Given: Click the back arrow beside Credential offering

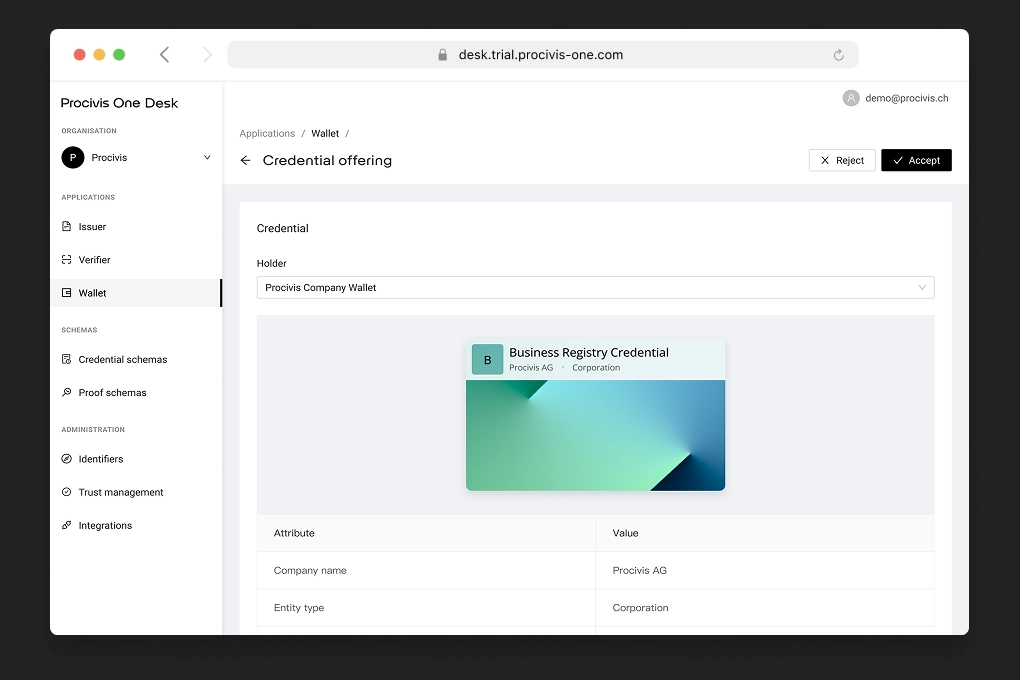Looking at the screenshot, I should (245, 160).
